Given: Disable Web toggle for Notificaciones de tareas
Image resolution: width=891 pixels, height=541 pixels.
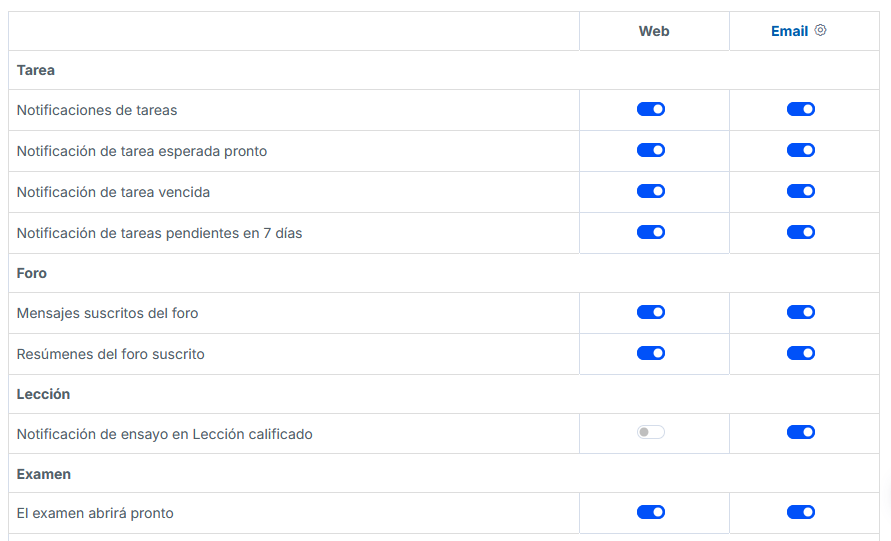Looking at the screenshot, I should pyautogui.click(x=651, y=109).
